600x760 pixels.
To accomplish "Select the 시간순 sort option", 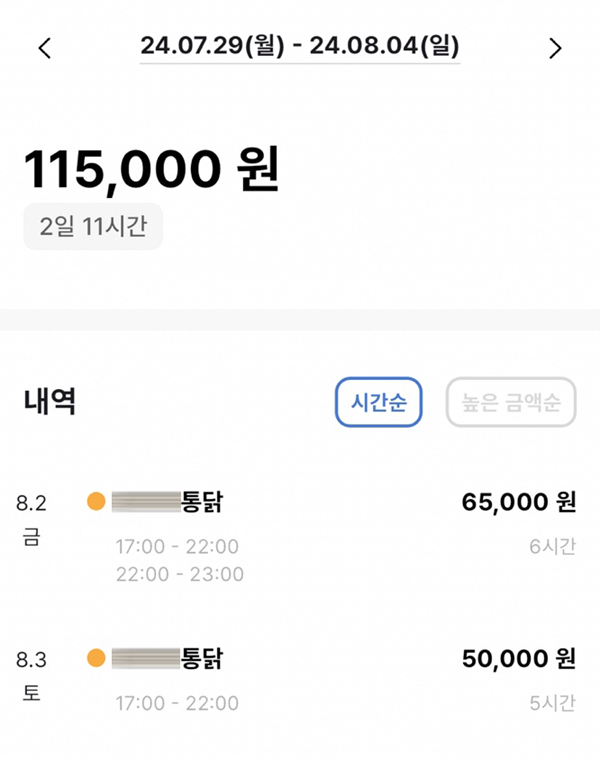I will [379, 402].
